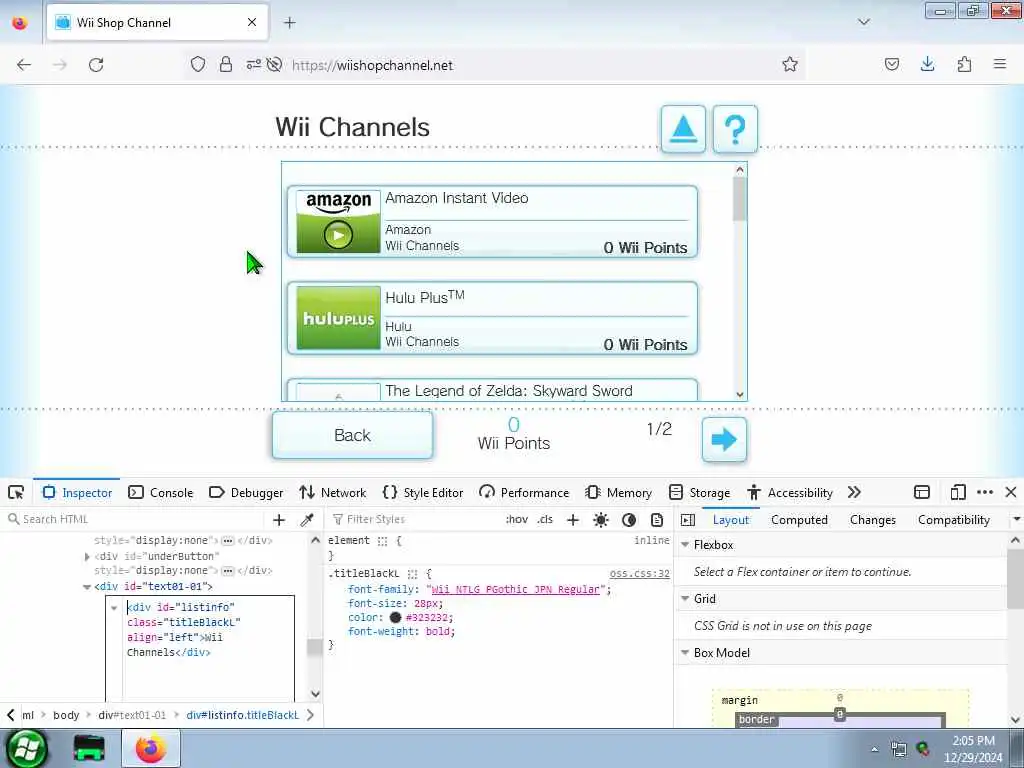Open the Windows Start menu
Viewport: 1024px width, 768px height.
26,748
